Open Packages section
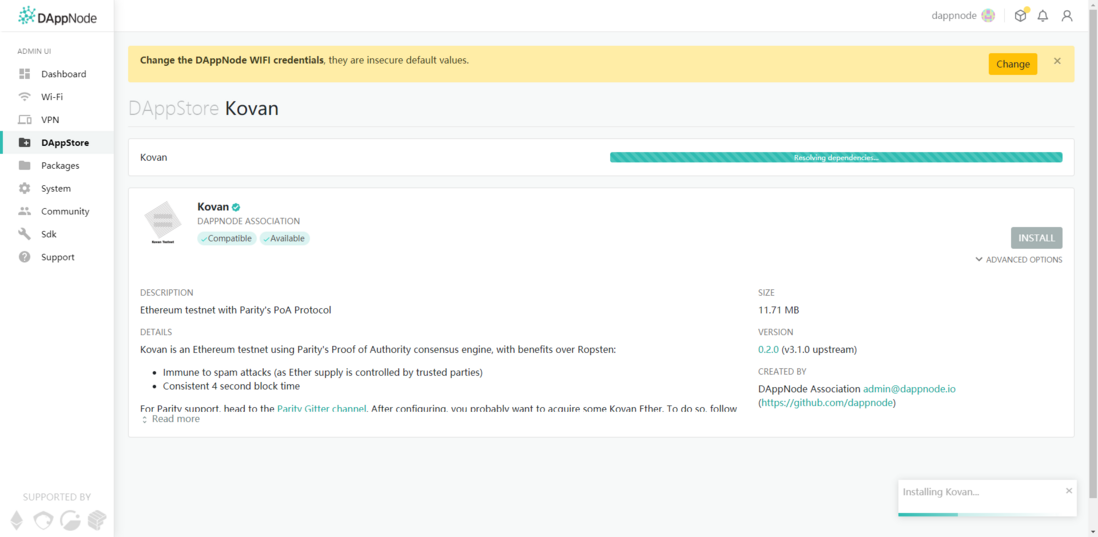This screenshot has width=1098, height=537. pos(60,166)
